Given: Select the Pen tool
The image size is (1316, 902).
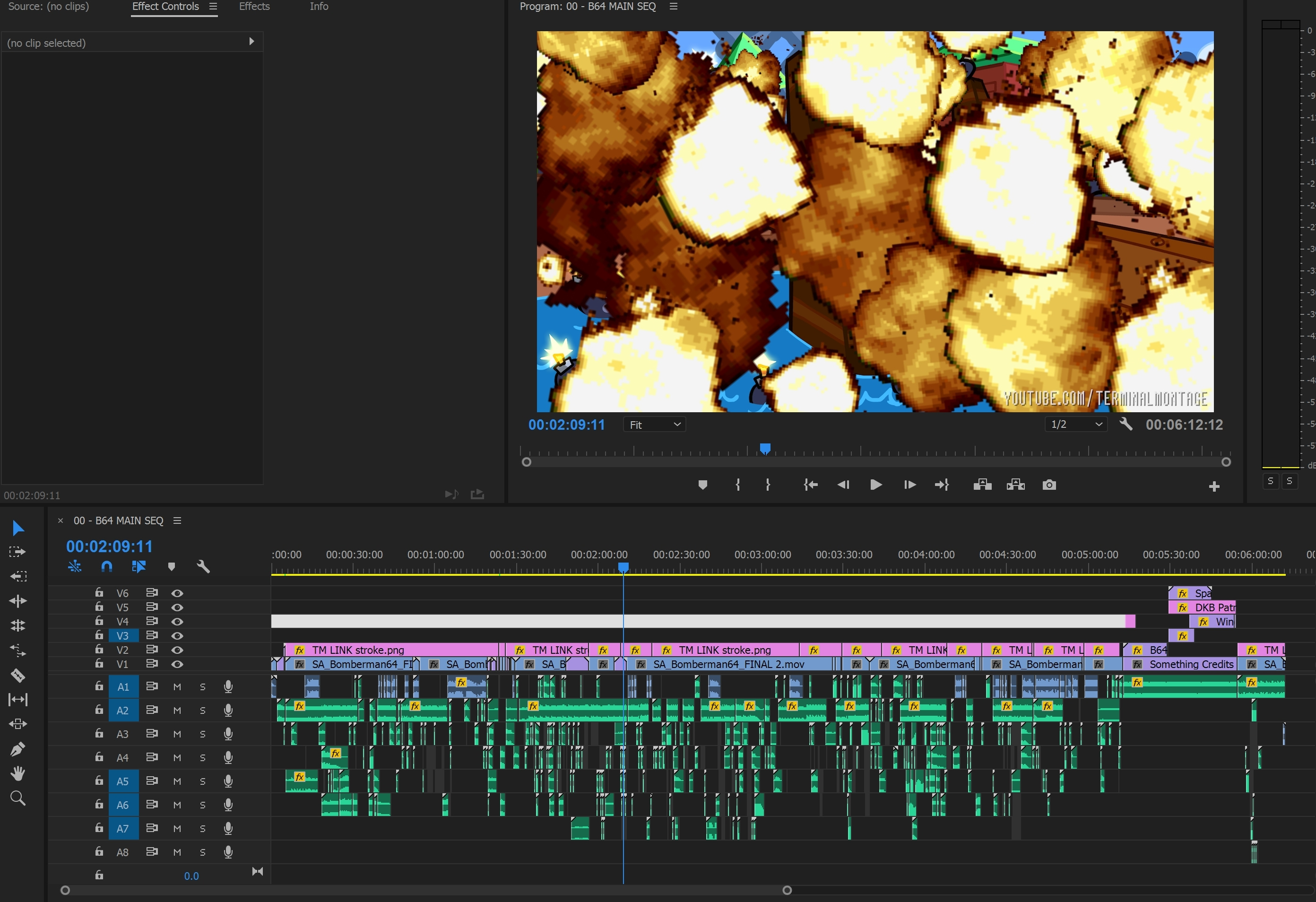Looking at the screenshot, I should (x=17, y=749).
